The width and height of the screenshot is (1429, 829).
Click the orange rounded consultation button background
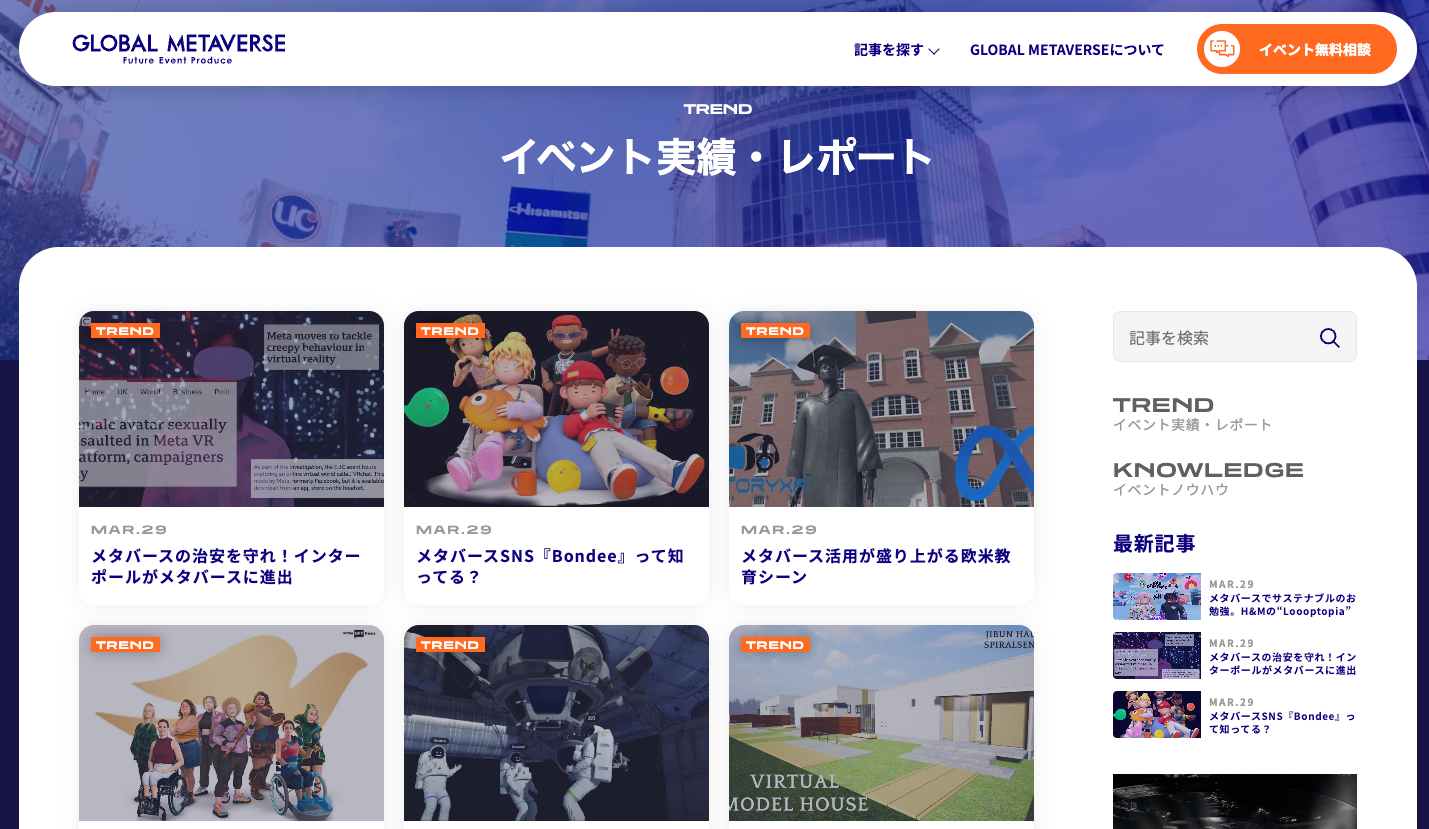[1296, 48]
